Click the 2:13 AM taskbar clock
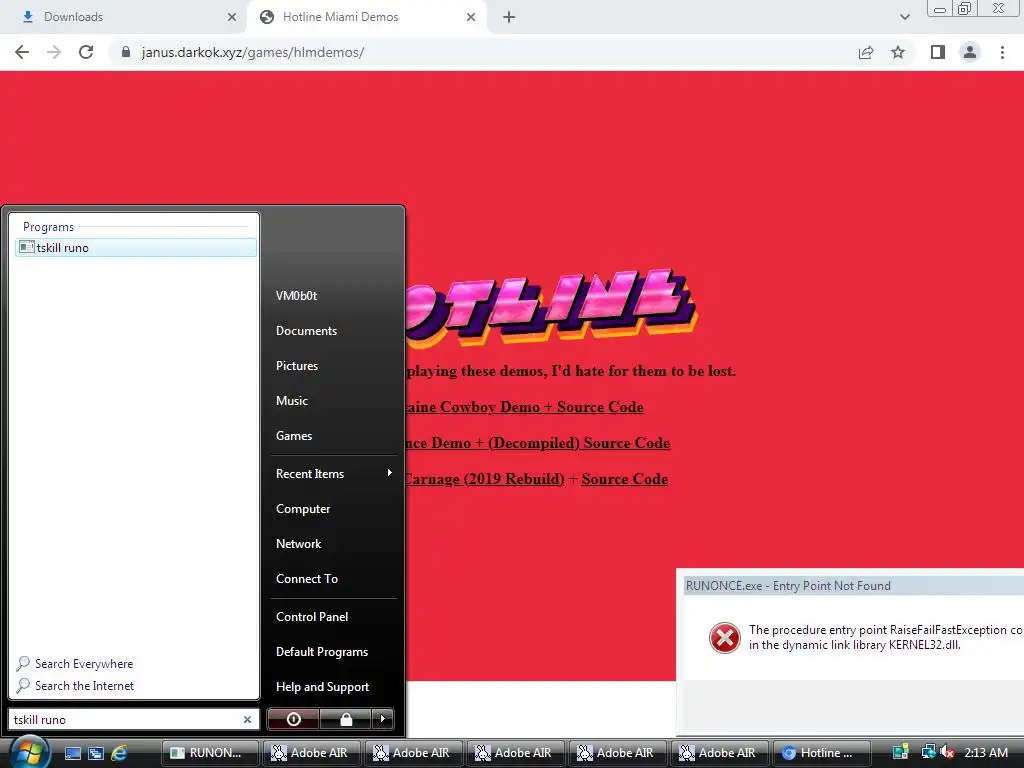The image size is (1024, 768). pos(986,753)
